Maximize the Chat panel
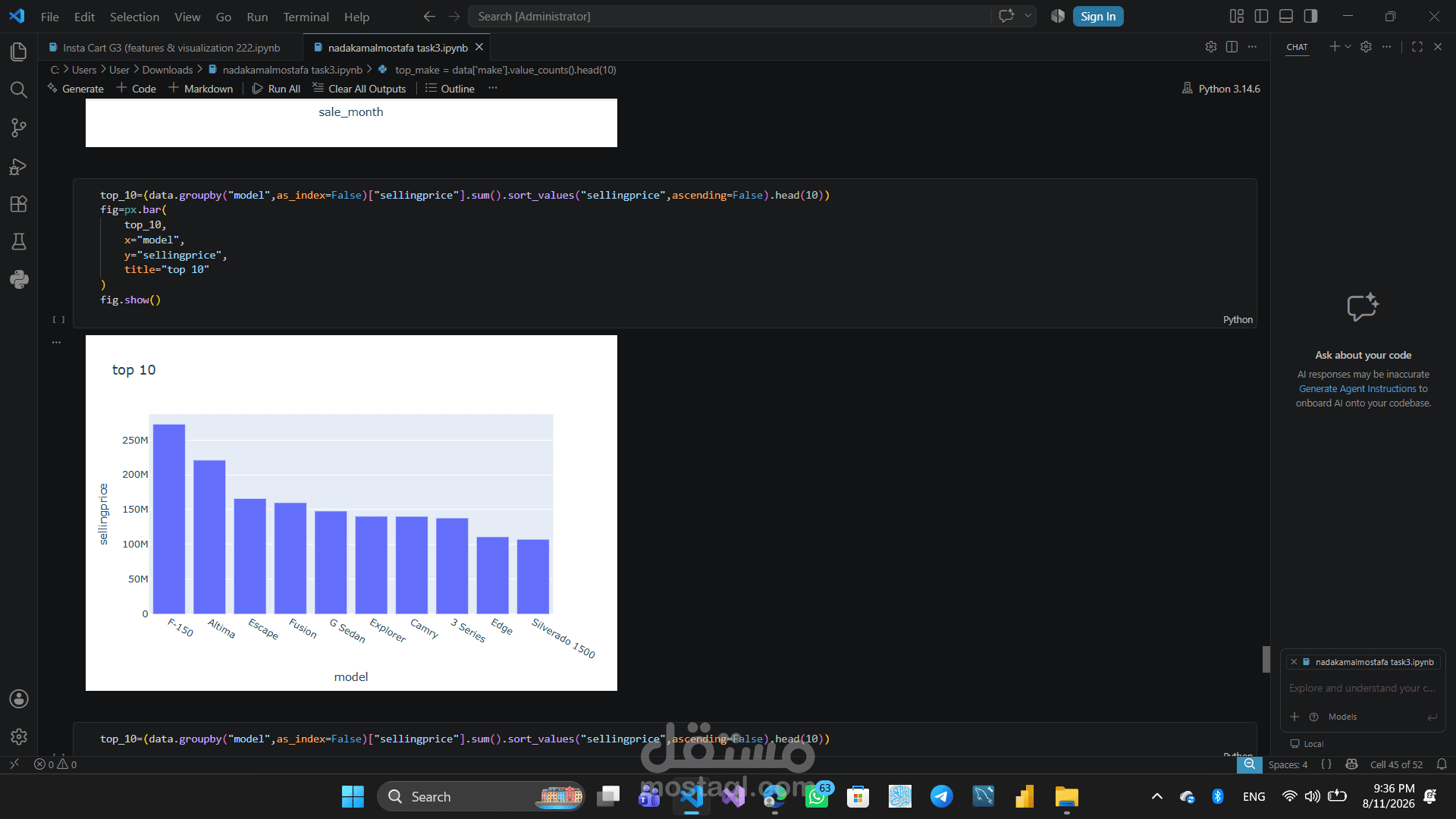 tap(1417, 47)
